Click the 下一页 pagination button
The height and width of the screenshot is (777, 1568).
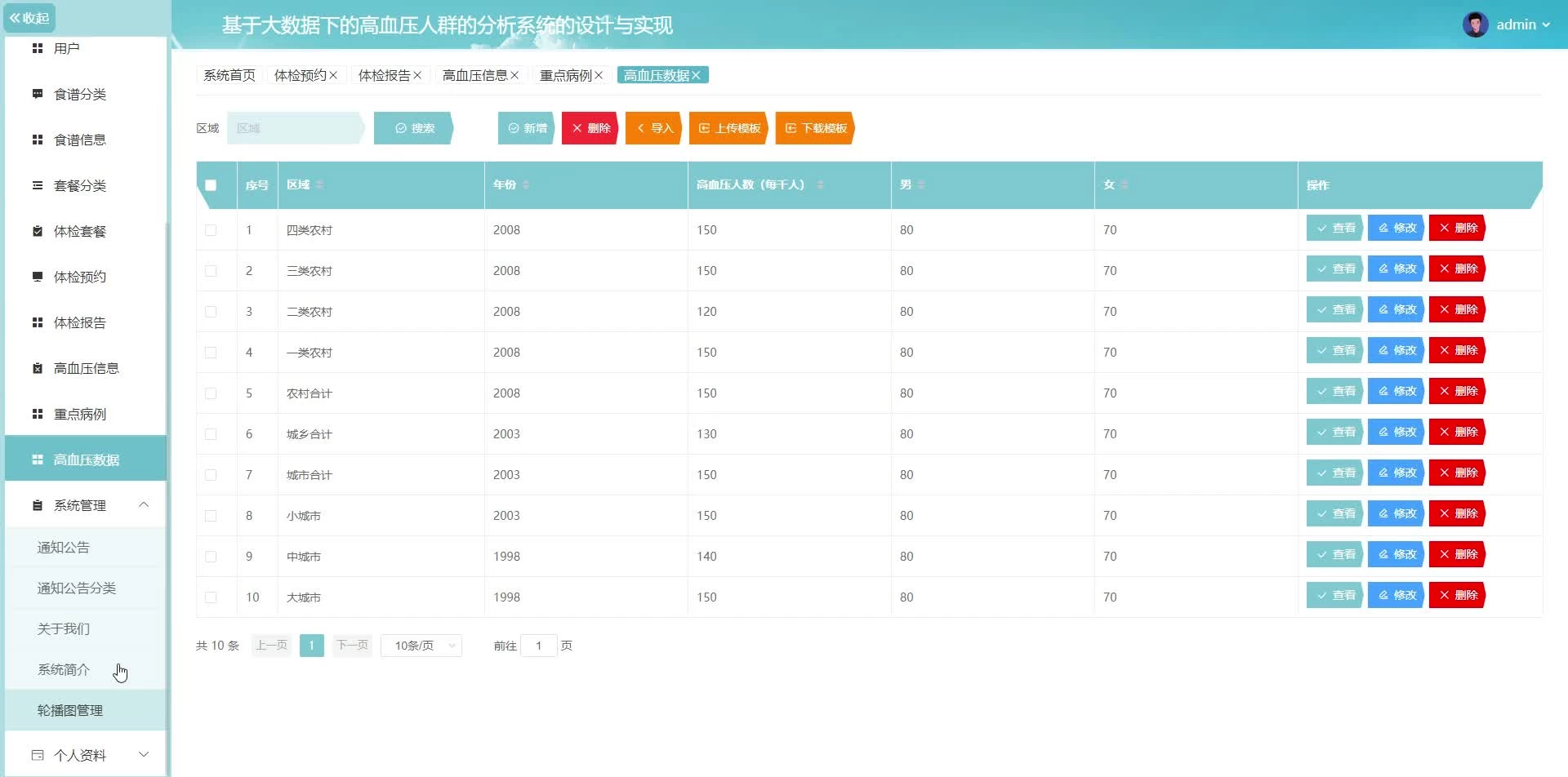[x=353, y=646]
